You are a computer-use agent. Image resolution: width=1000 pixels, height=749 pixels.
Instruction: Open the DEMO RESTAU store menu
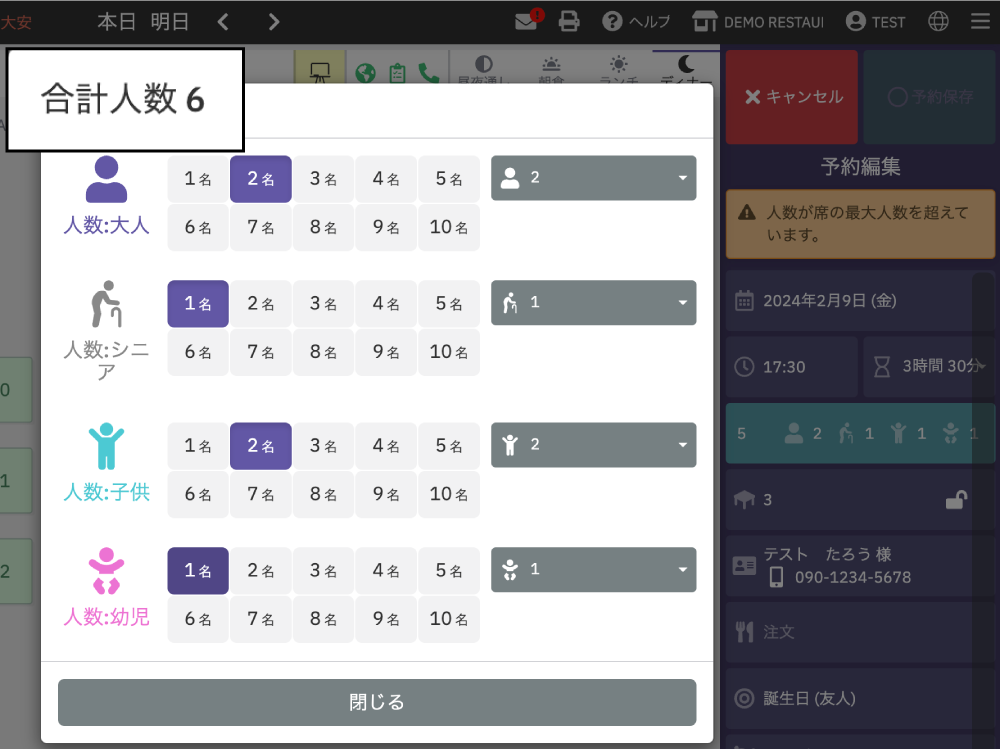758,22
